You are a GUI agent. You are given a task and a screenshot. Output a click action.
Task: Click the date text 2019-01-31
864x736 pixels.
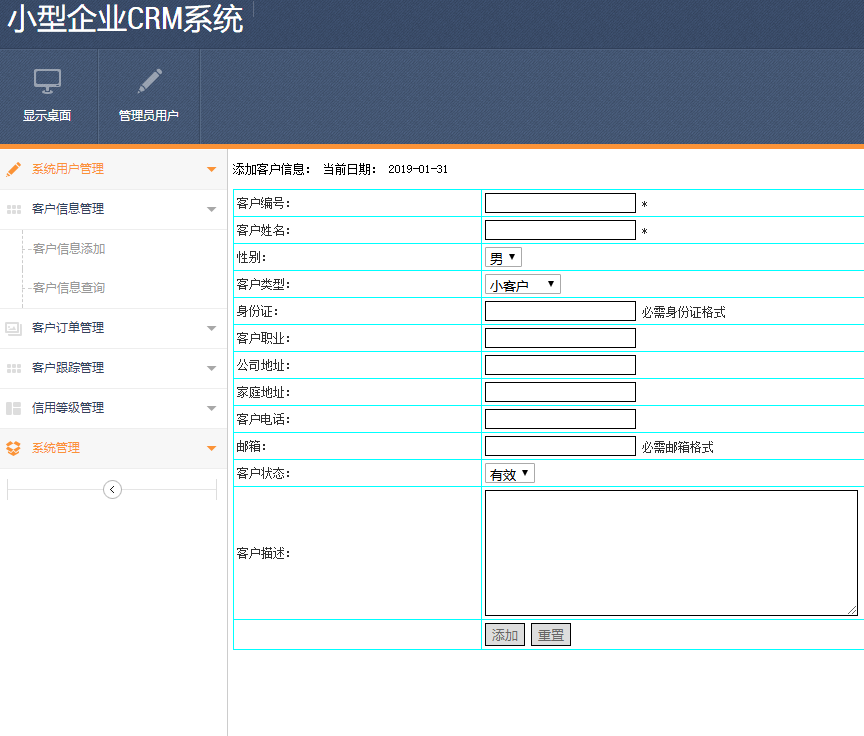418,169
